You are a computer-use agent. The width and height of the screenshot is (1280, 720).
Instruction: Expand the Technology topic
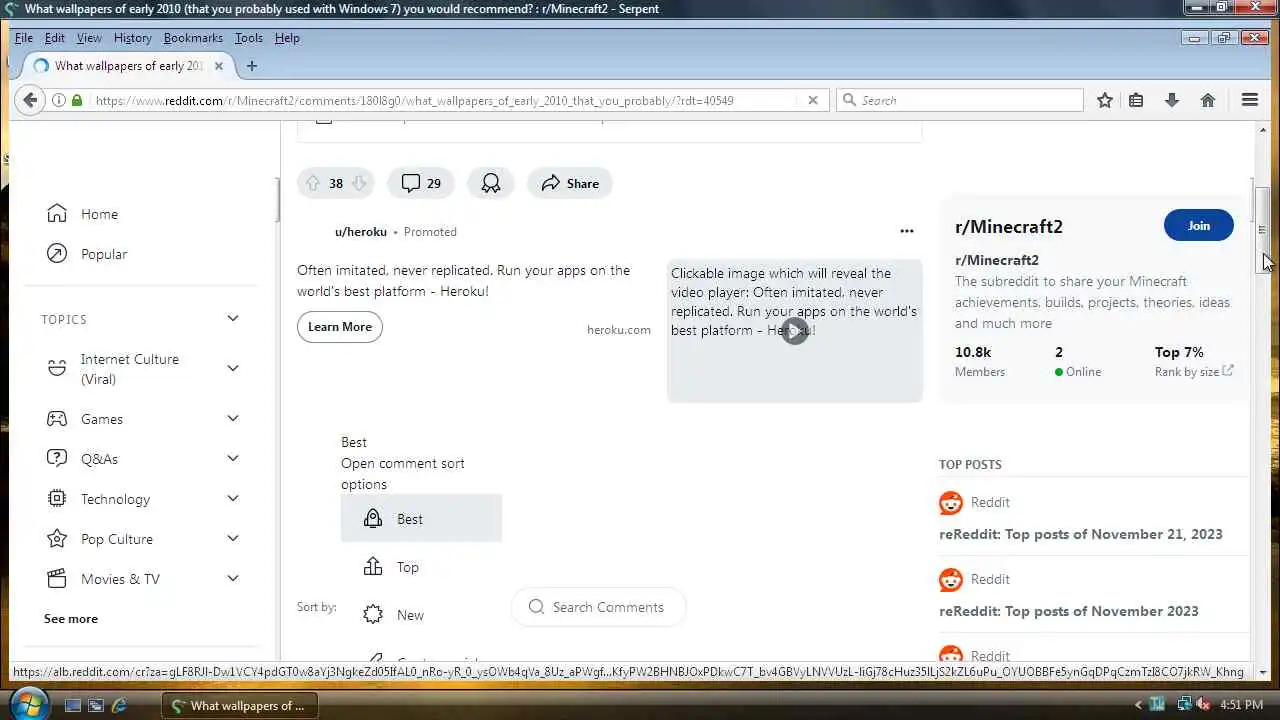233,498
